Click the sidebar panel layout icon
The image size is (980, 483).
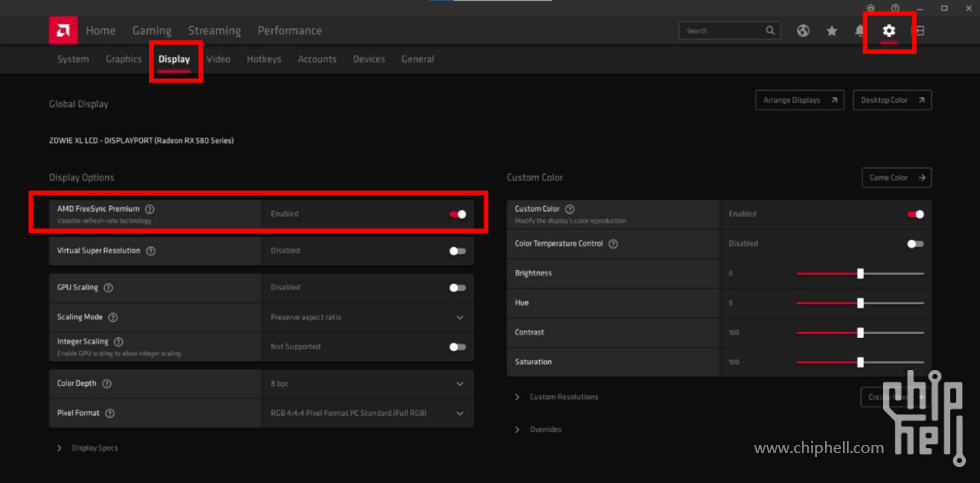point(919,31)
